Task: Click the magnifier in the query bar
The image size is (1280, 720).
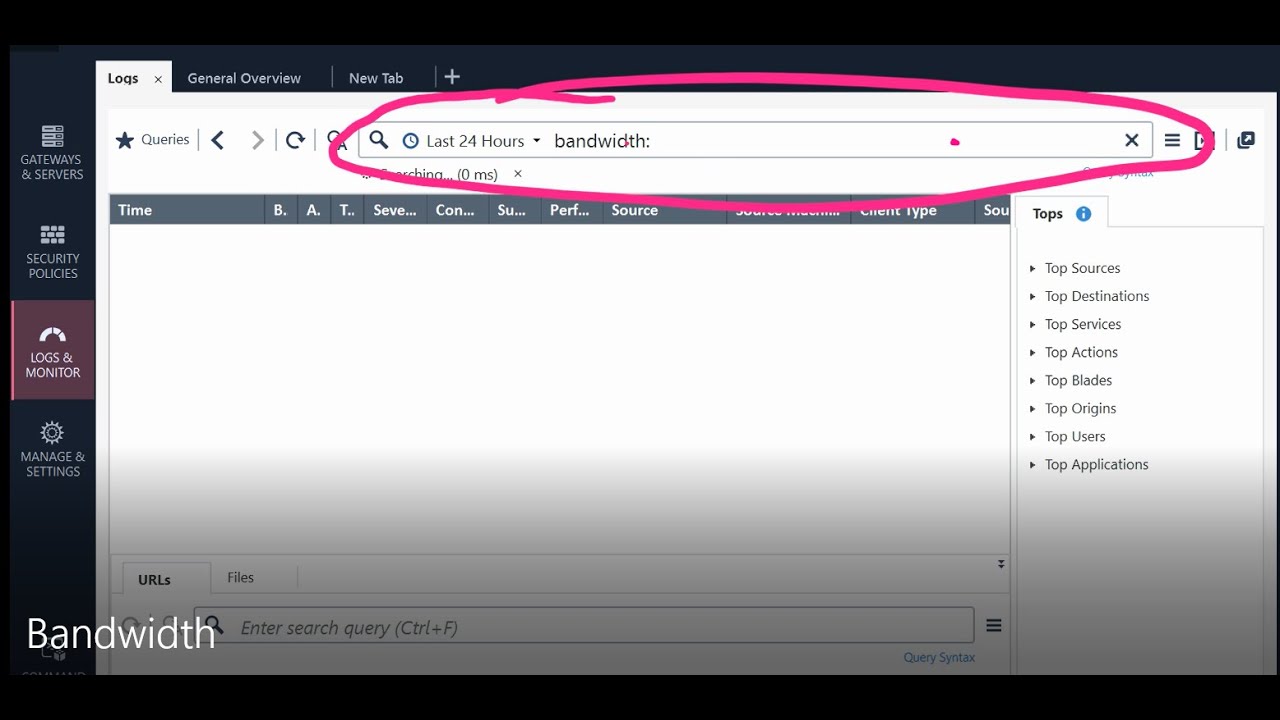Action: [378, 140]
